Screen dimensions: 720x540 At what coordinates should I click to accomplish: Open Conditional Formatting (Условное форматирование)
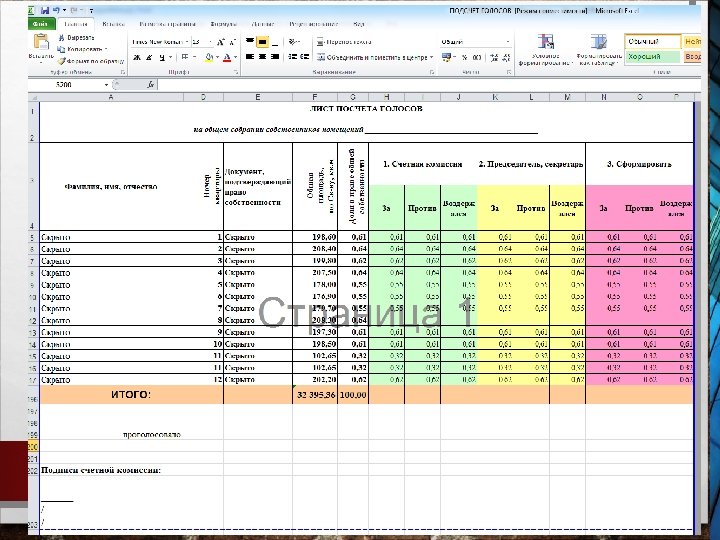coord(546,49)
